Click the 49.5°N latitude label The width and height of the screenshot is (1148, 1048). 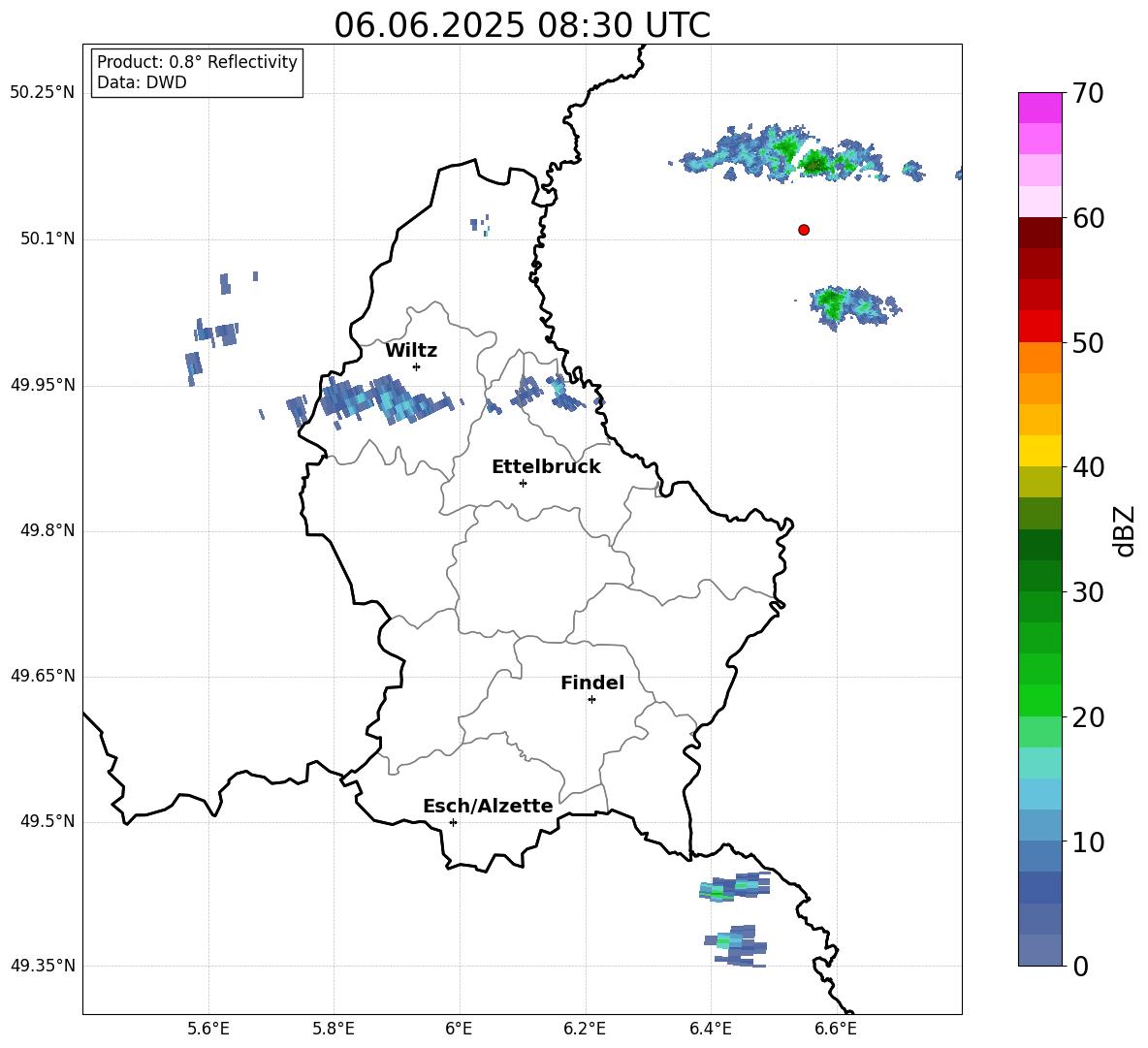point(48,821)
